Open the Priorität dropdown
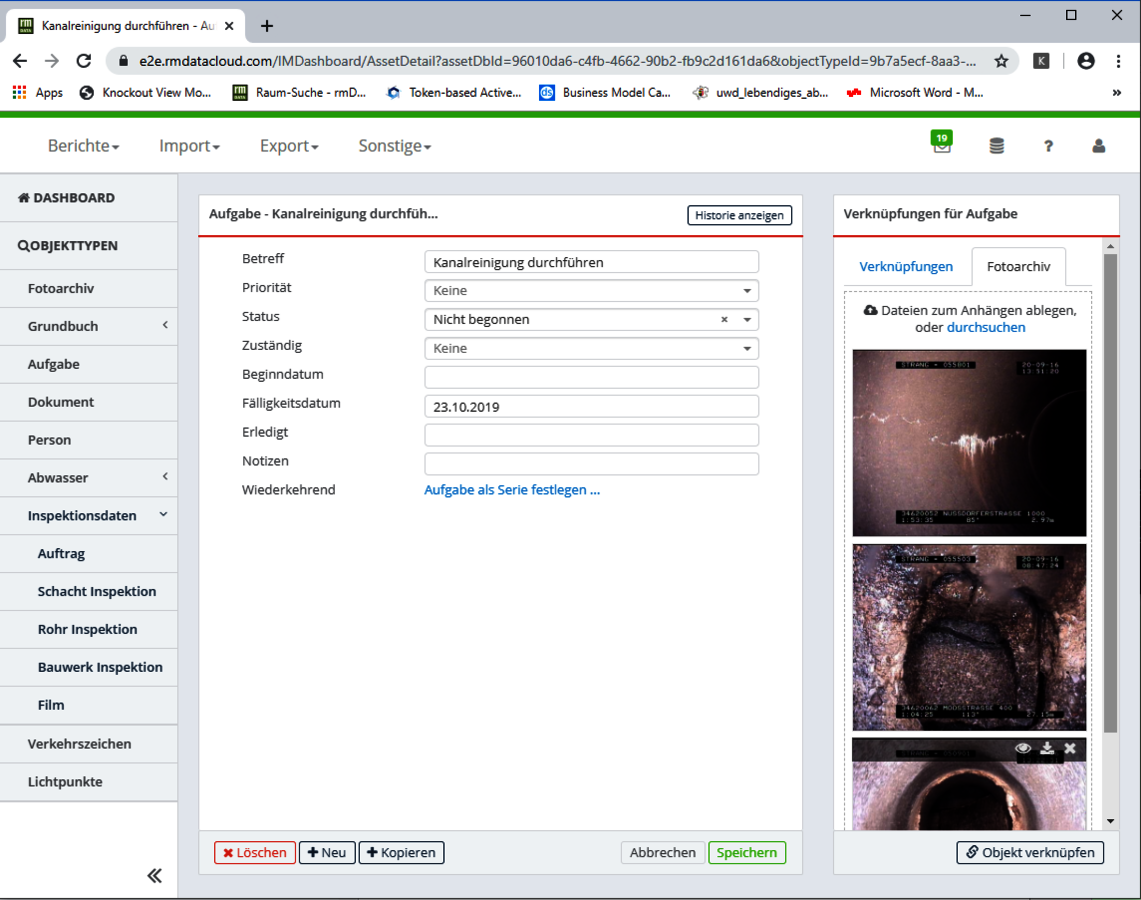The height and width of the screenshot is (900, 1141). pos(591,291)
